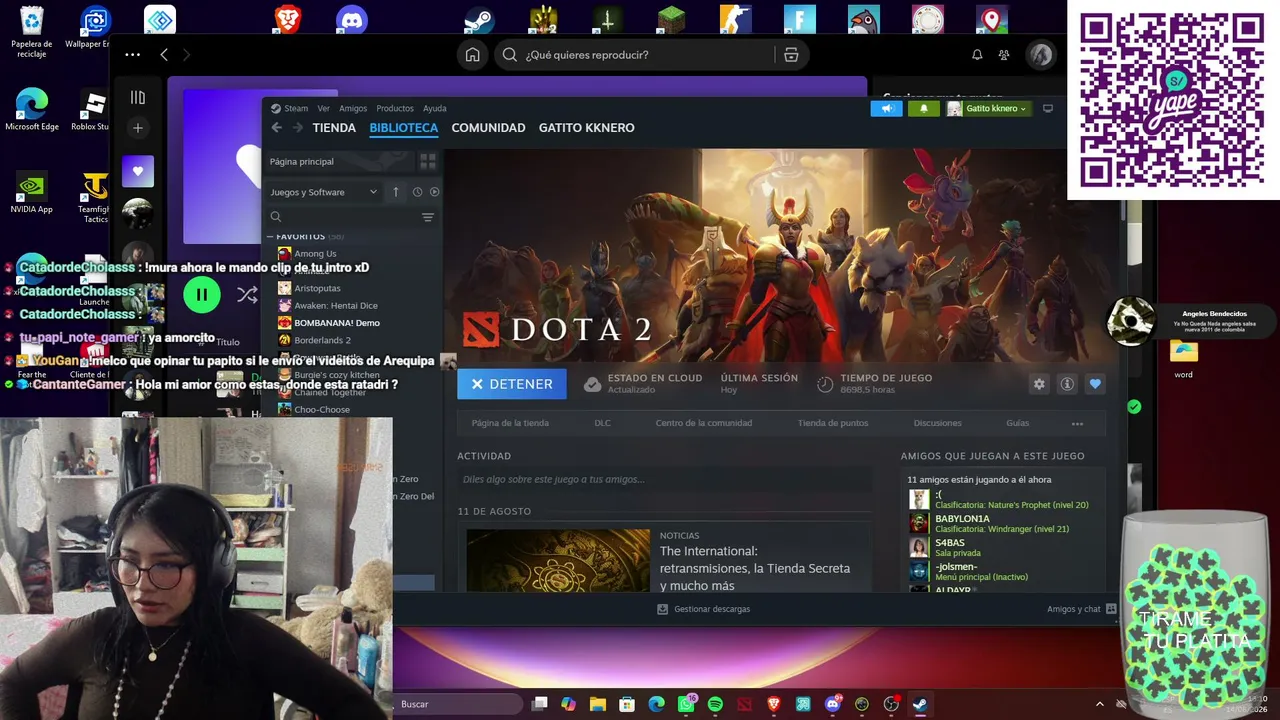Open more Dota 2 links ellipsis
The width and height of the screenshot is (1280, 720).
click(x=1077, y=423)
